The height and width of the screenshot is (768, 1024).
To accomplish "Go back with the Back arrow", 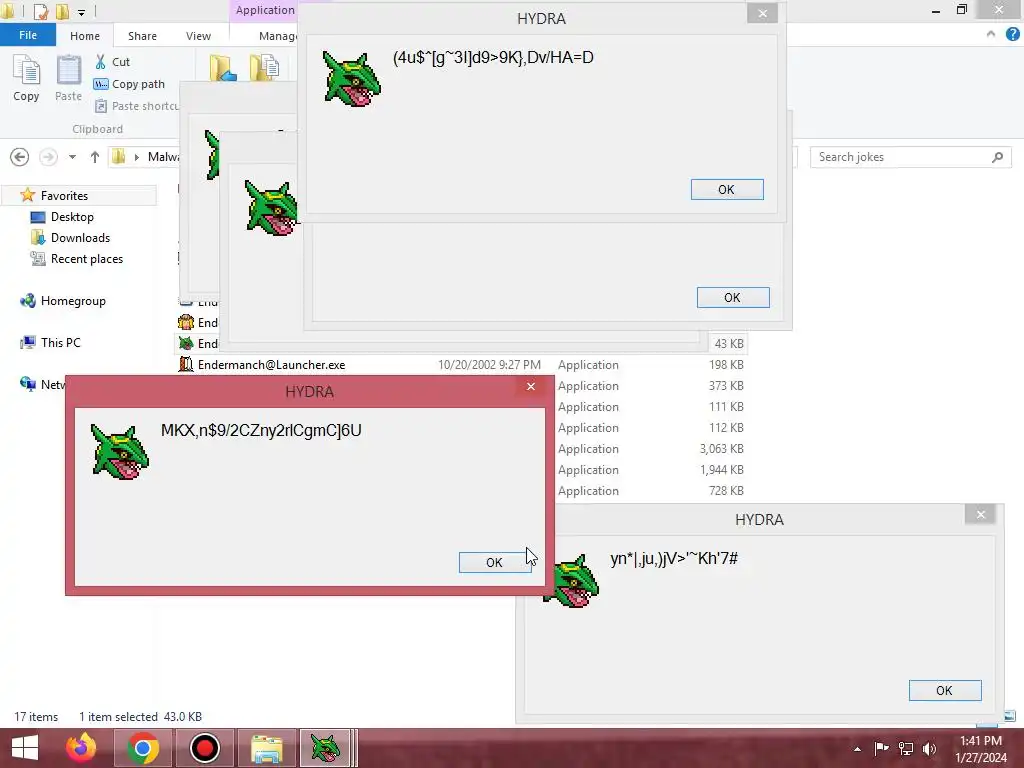I will click(20, 157).
